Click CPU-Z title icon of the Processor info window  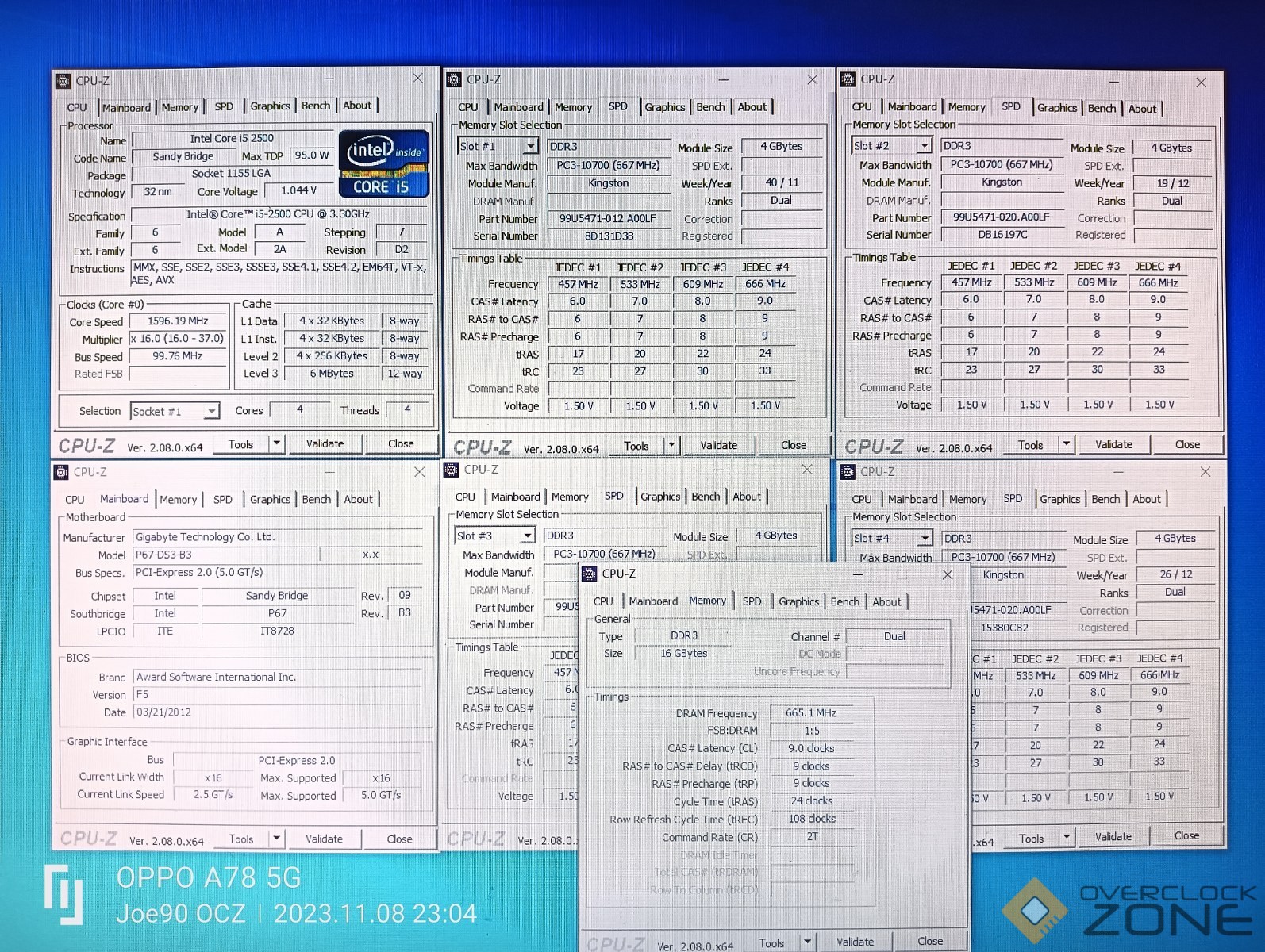tap(63, 81)
